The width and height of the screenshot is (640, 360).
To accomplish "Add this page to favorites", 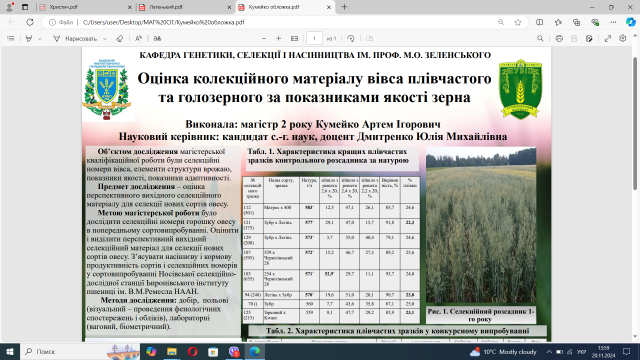I will 518,22.
